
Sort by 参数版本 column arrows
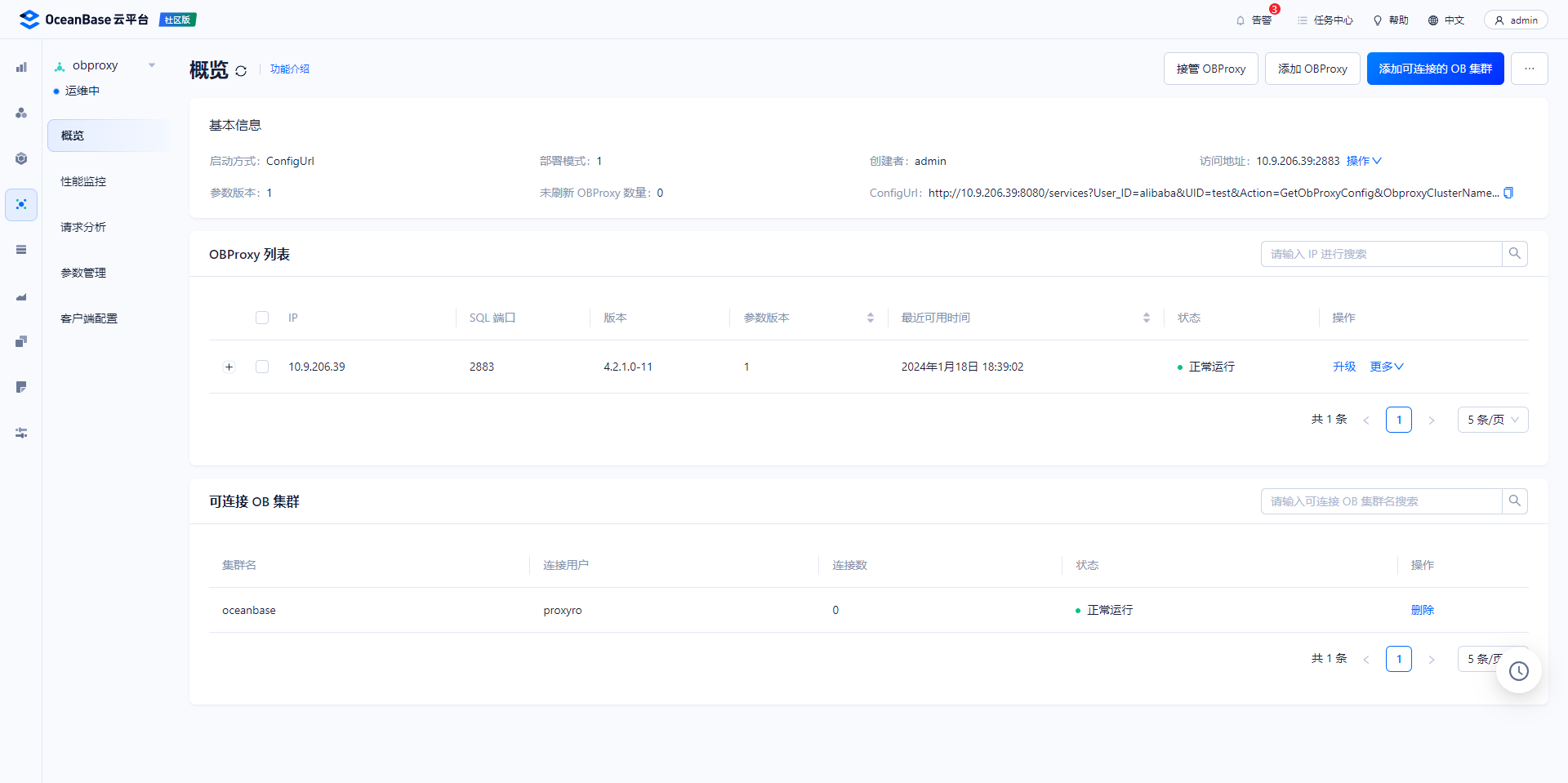[x=871, y=318]
